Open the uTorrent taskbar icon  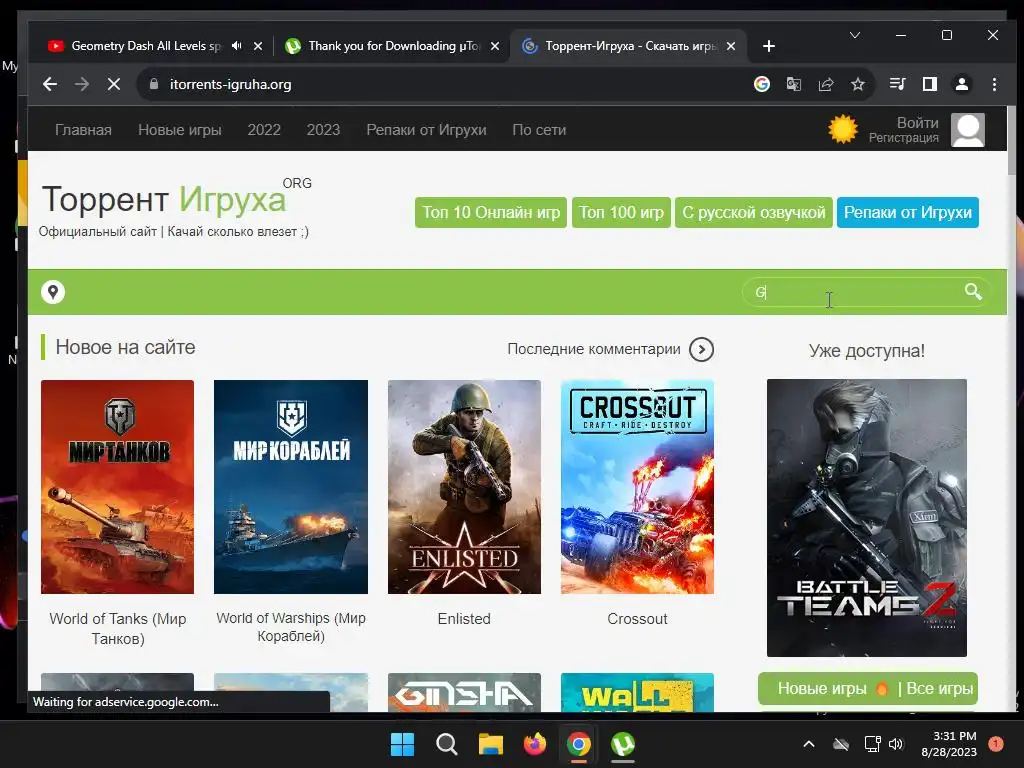pos(623,744)
